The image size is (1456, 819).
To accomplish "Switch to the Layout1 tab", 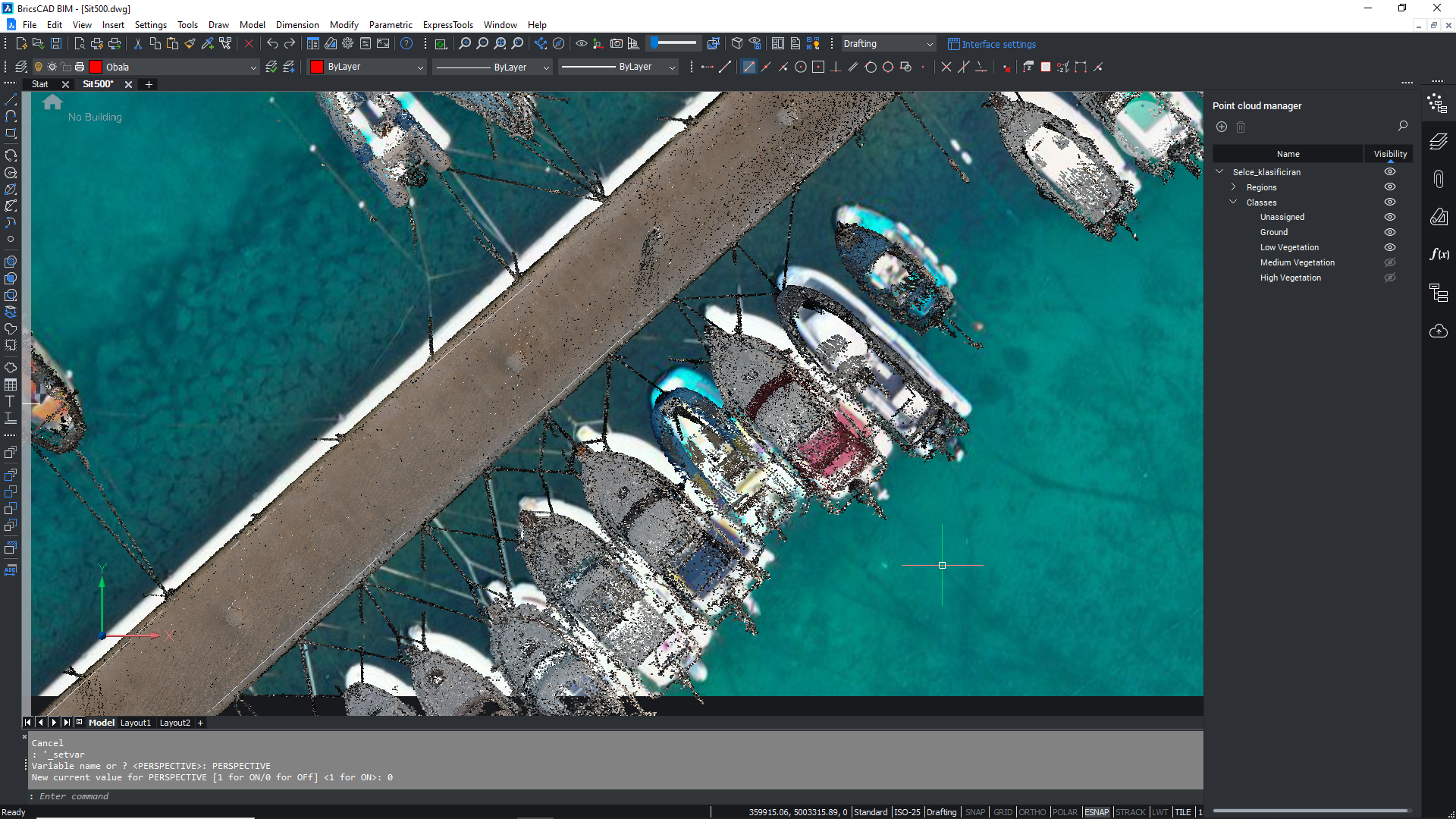I will (x=136, y=723).
